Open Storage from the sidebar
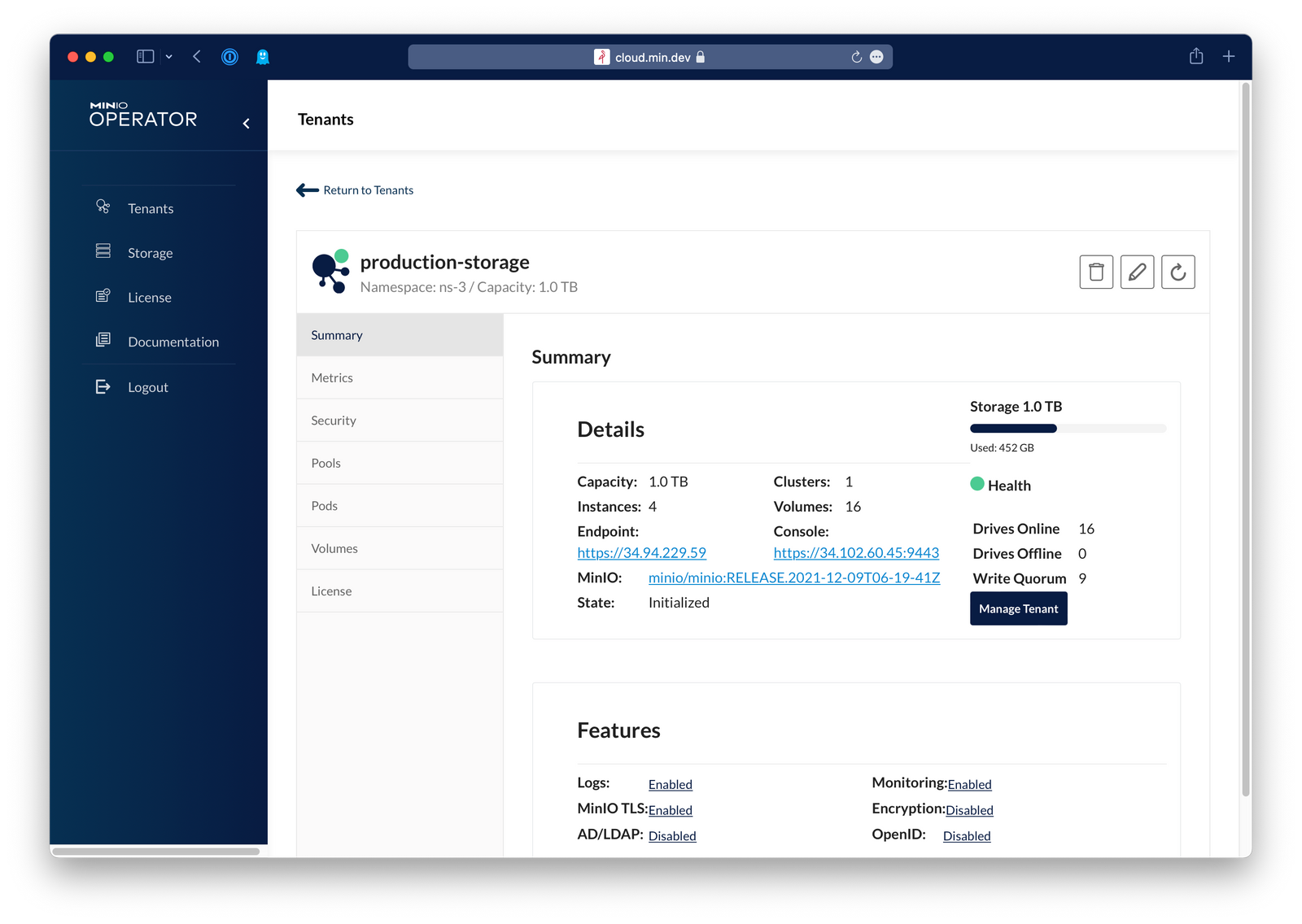The image size is (1302, 924). 150,253
